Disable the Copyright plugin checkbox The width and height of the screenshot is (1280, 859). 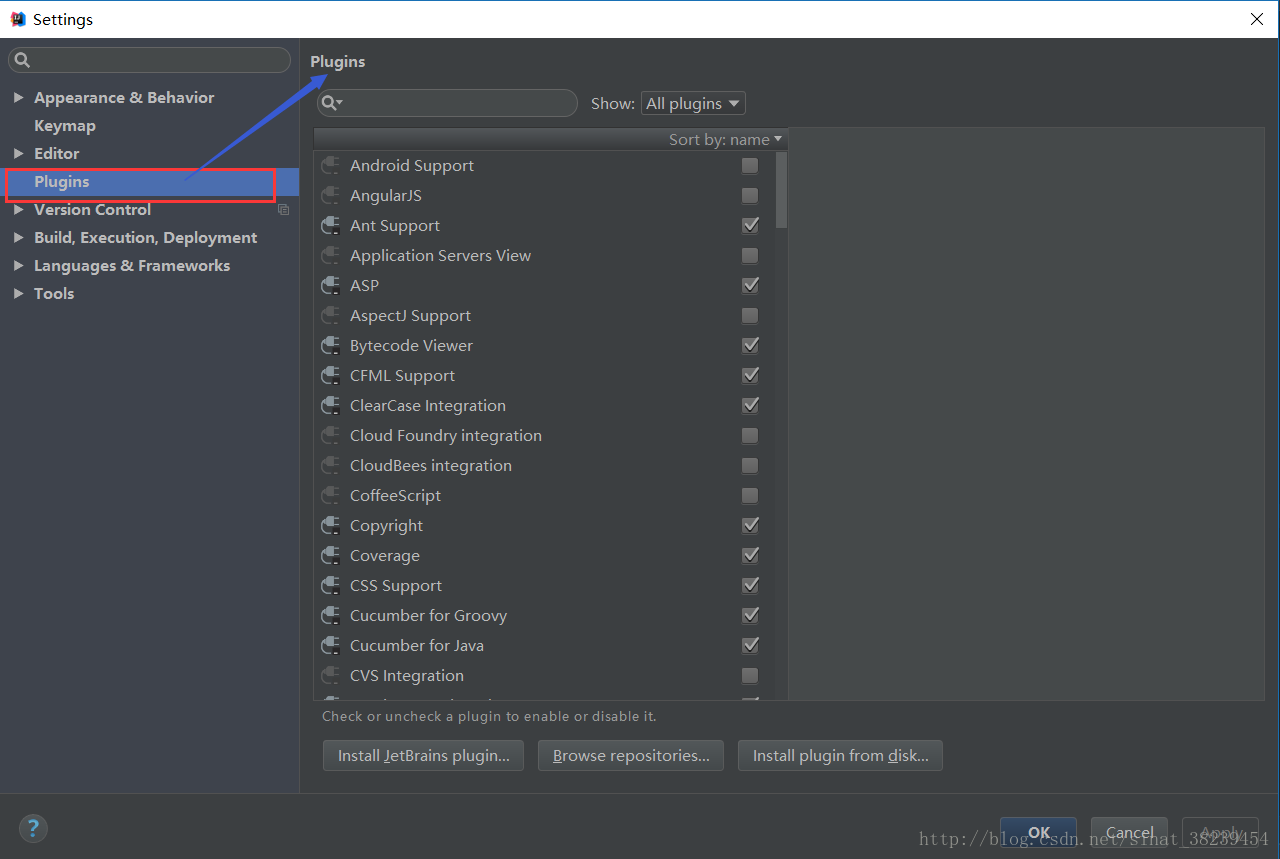pos(750,526)
